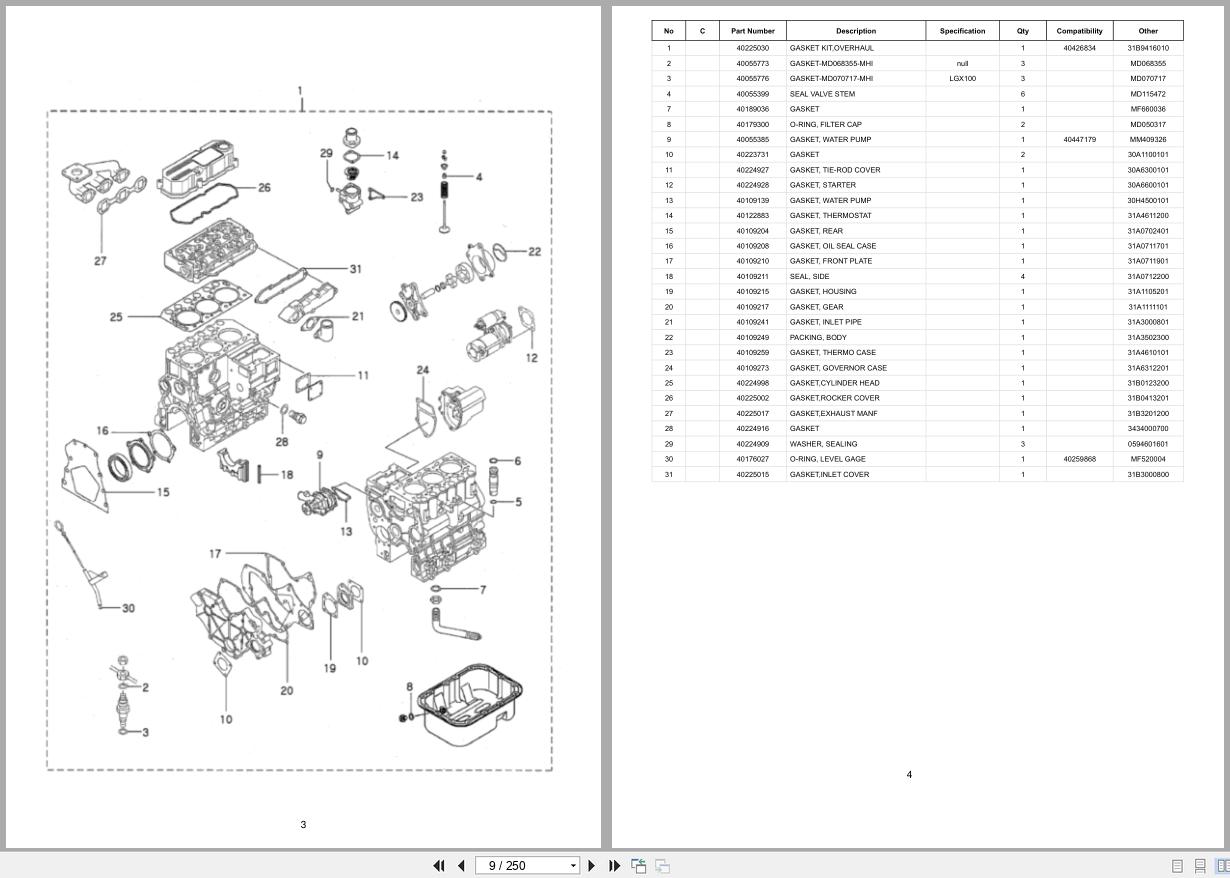This screenshot has width=1230, height=878.
Task: Switch to two-page facing layout
Action: pos(1222,866)
